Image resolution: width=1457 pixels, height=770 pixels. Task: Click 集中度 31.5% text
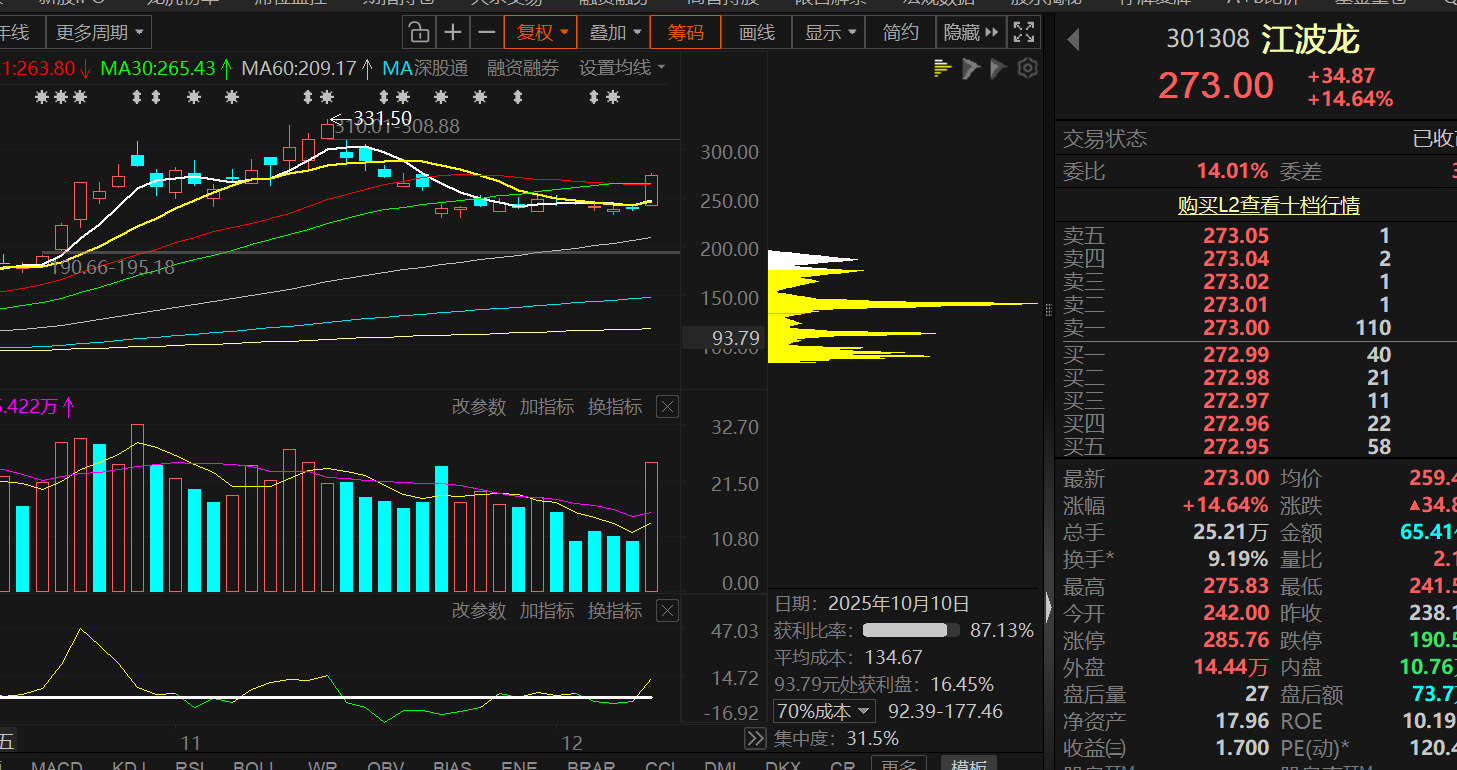click(x=836, y=739)
